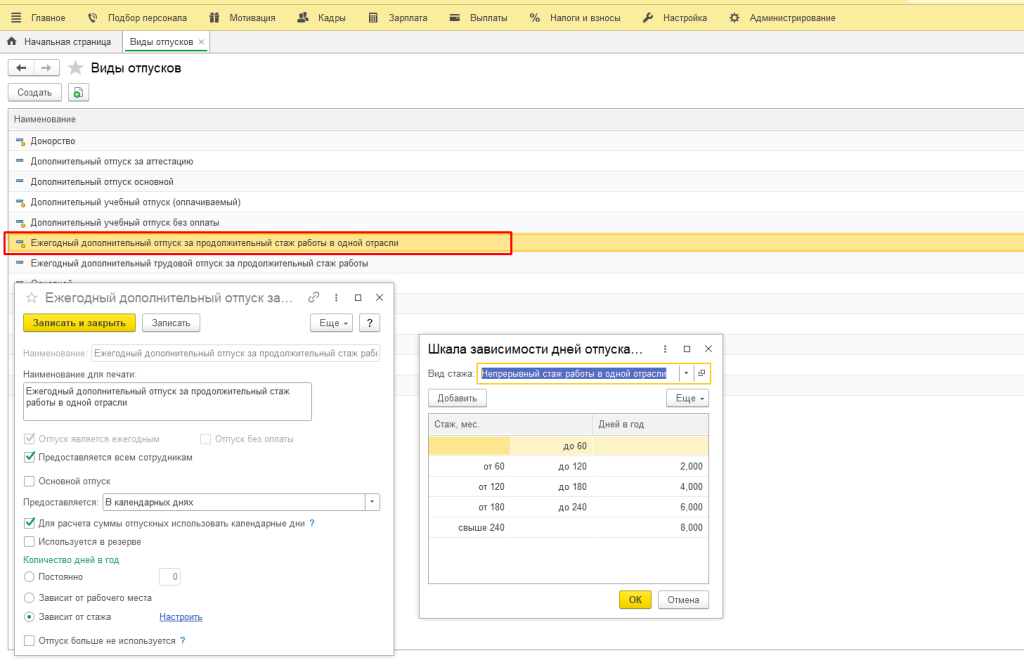The image size is (1024, 672).
Task: Open the help question mark button
Action: click(x=369, y=323)
